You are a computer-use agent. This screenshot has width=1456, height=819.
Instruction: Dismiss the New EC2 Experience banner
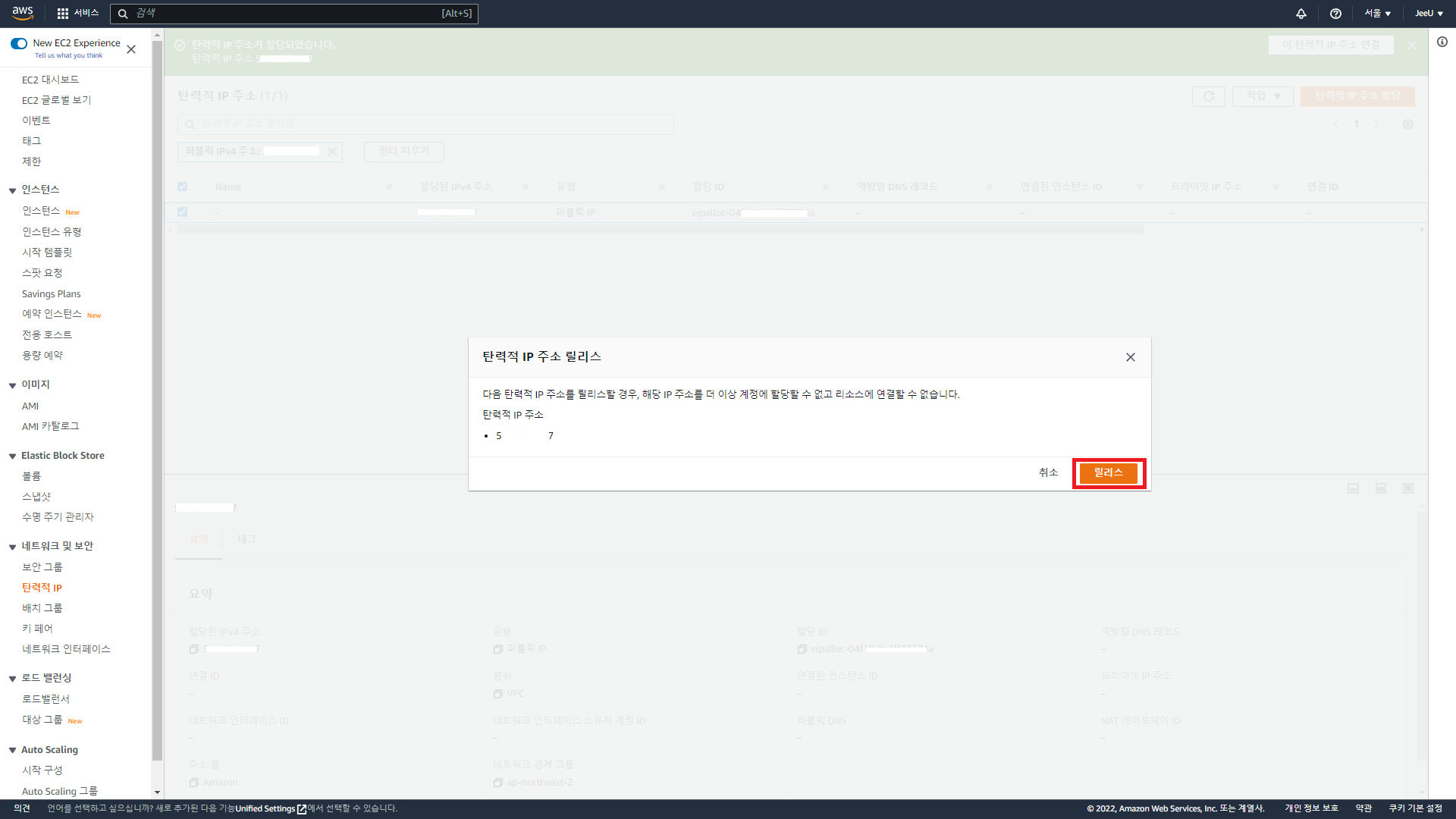click(x=131, y=49)
